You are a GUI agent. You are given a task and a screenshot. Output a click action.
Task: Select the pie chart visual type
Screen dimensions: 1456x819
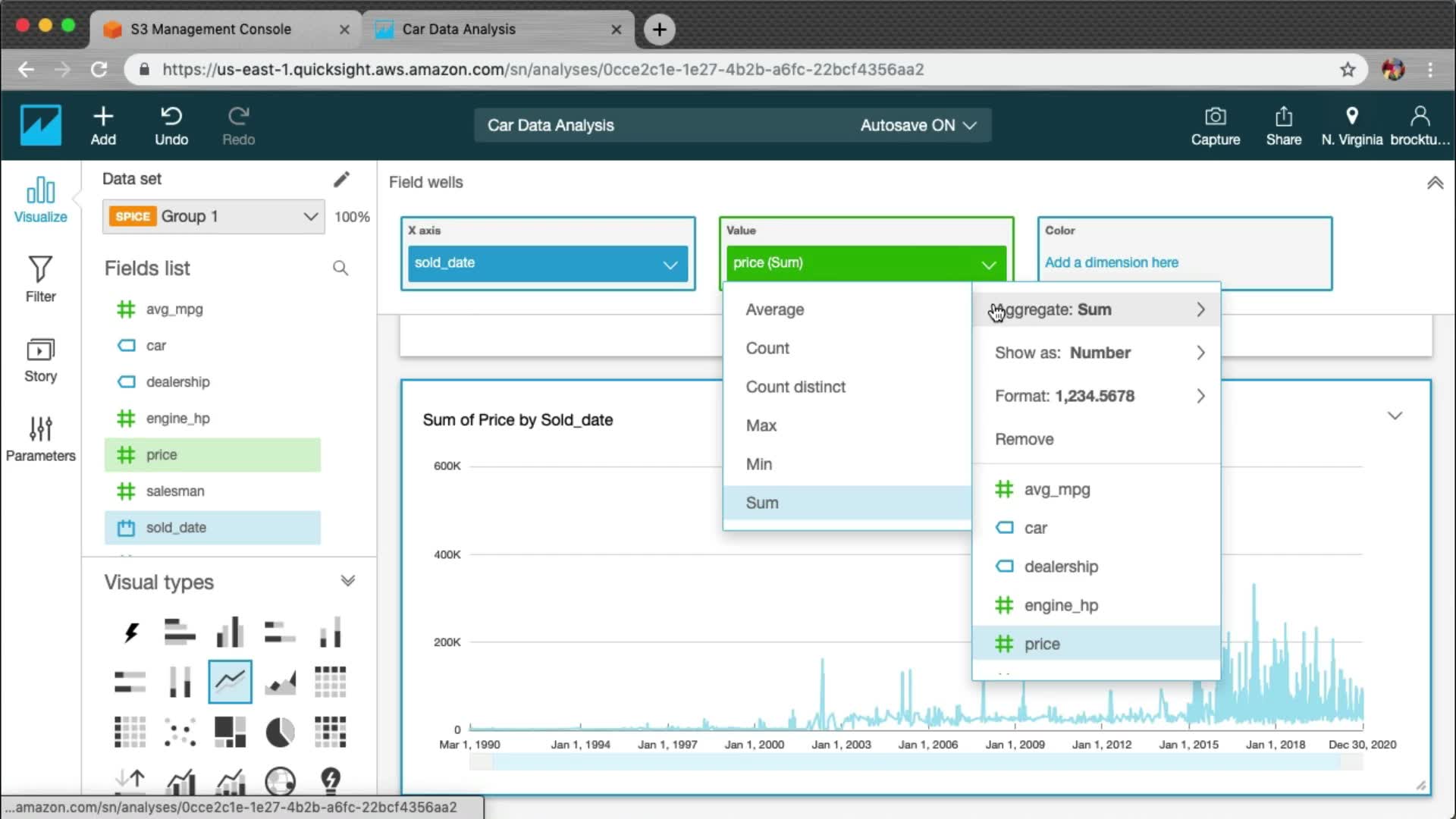pos(280,732)
